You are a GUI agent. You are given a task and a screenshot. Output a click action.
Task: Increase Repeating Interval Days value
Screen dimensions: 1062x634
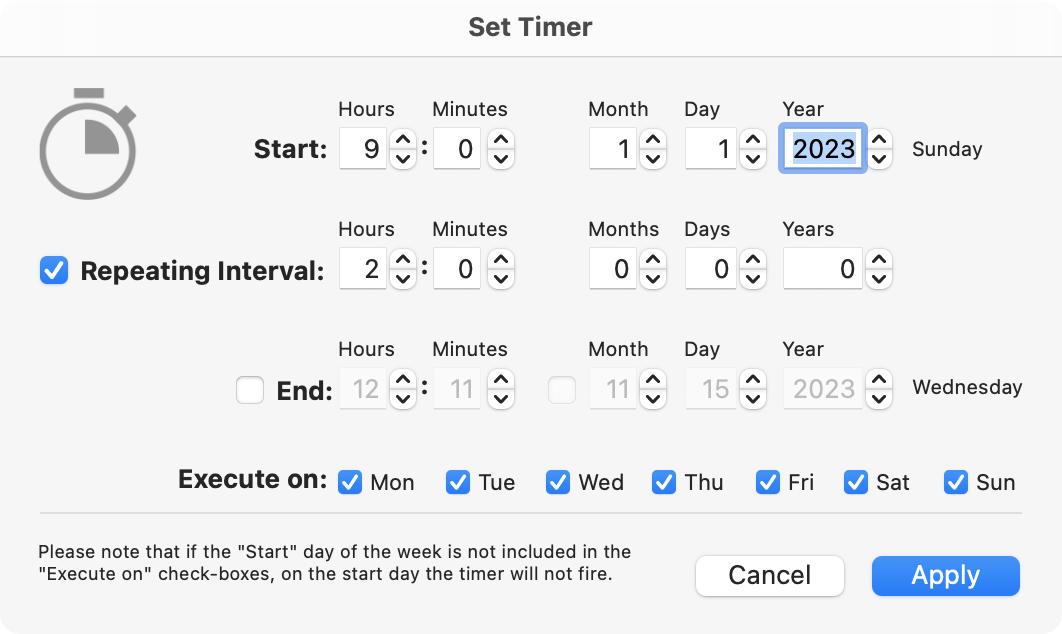(x=753, y=259)
